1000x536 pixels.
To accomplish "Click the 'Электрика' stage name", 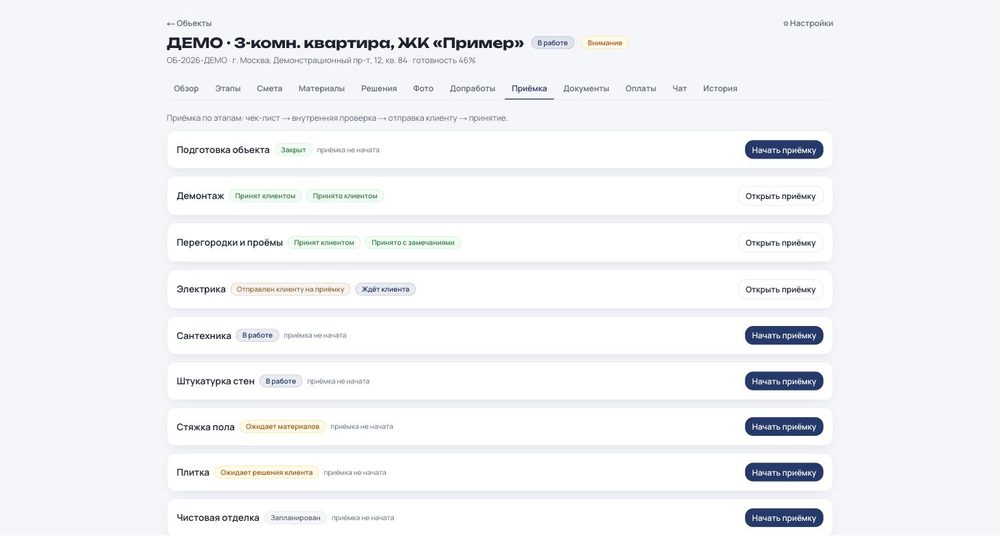I will [201, 289].
